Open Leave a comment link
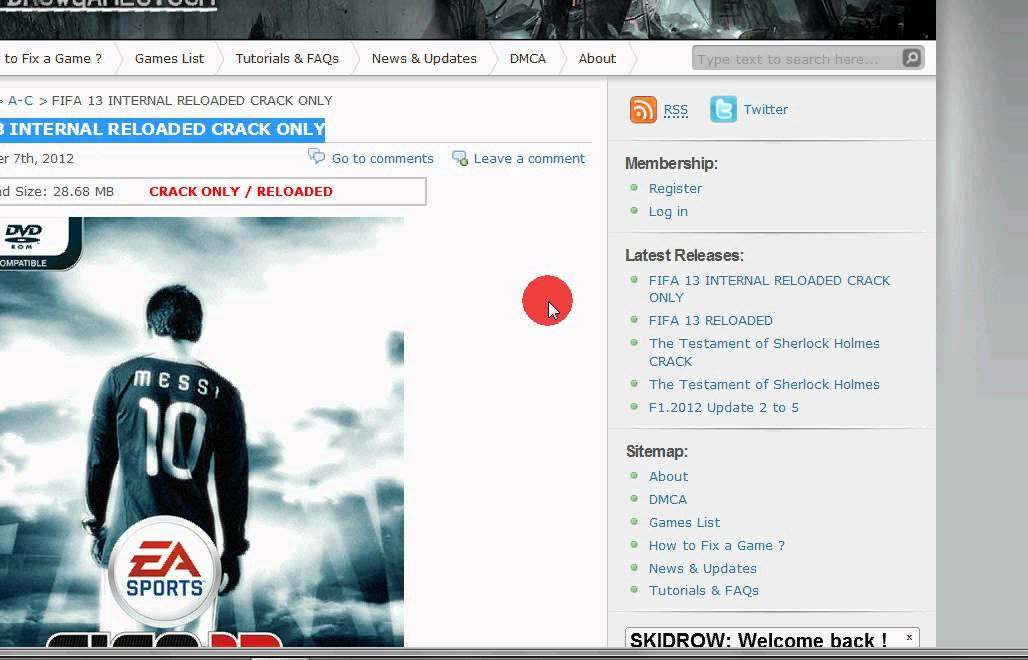 click(529, 159)
